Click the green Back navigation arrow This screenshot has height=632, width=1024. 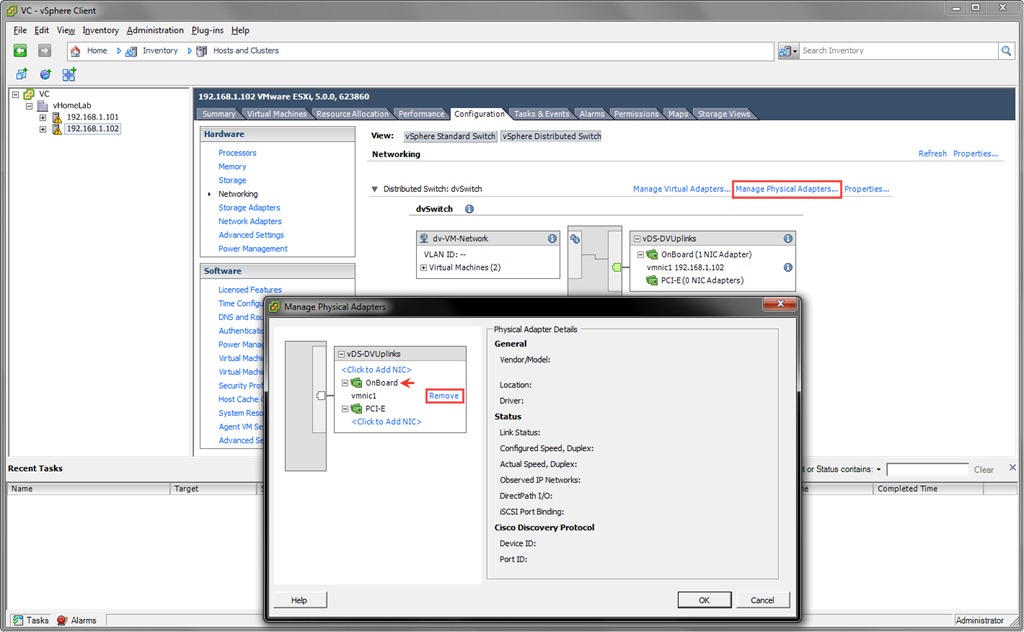point(20,50)
